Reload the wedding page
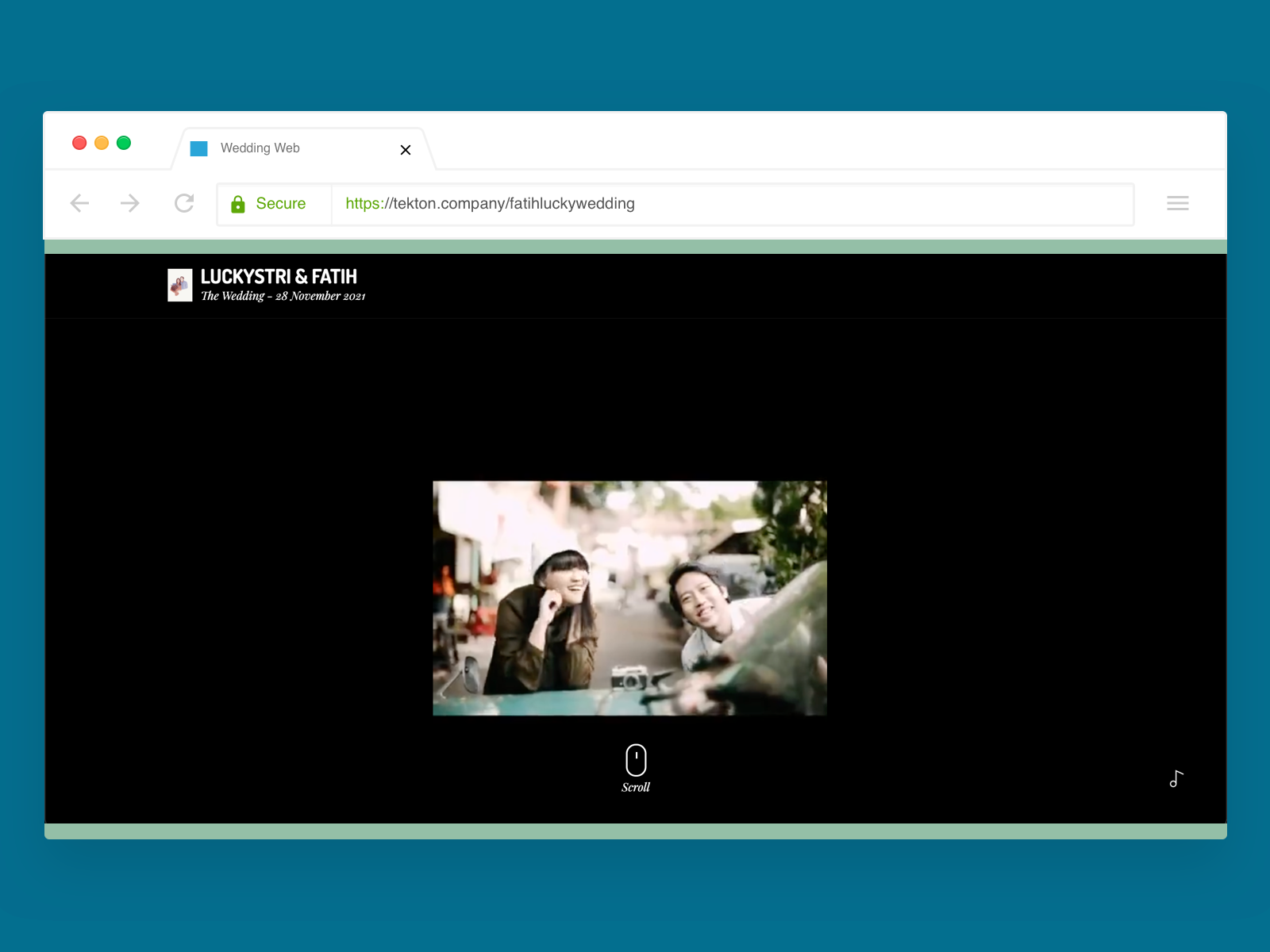 pos(184,203)
